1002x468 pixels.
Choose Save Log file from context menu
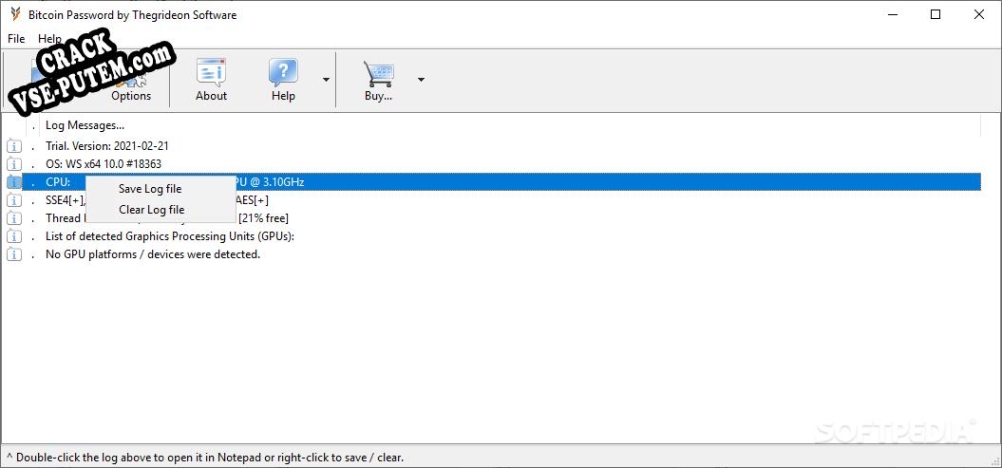click(150, 189)
